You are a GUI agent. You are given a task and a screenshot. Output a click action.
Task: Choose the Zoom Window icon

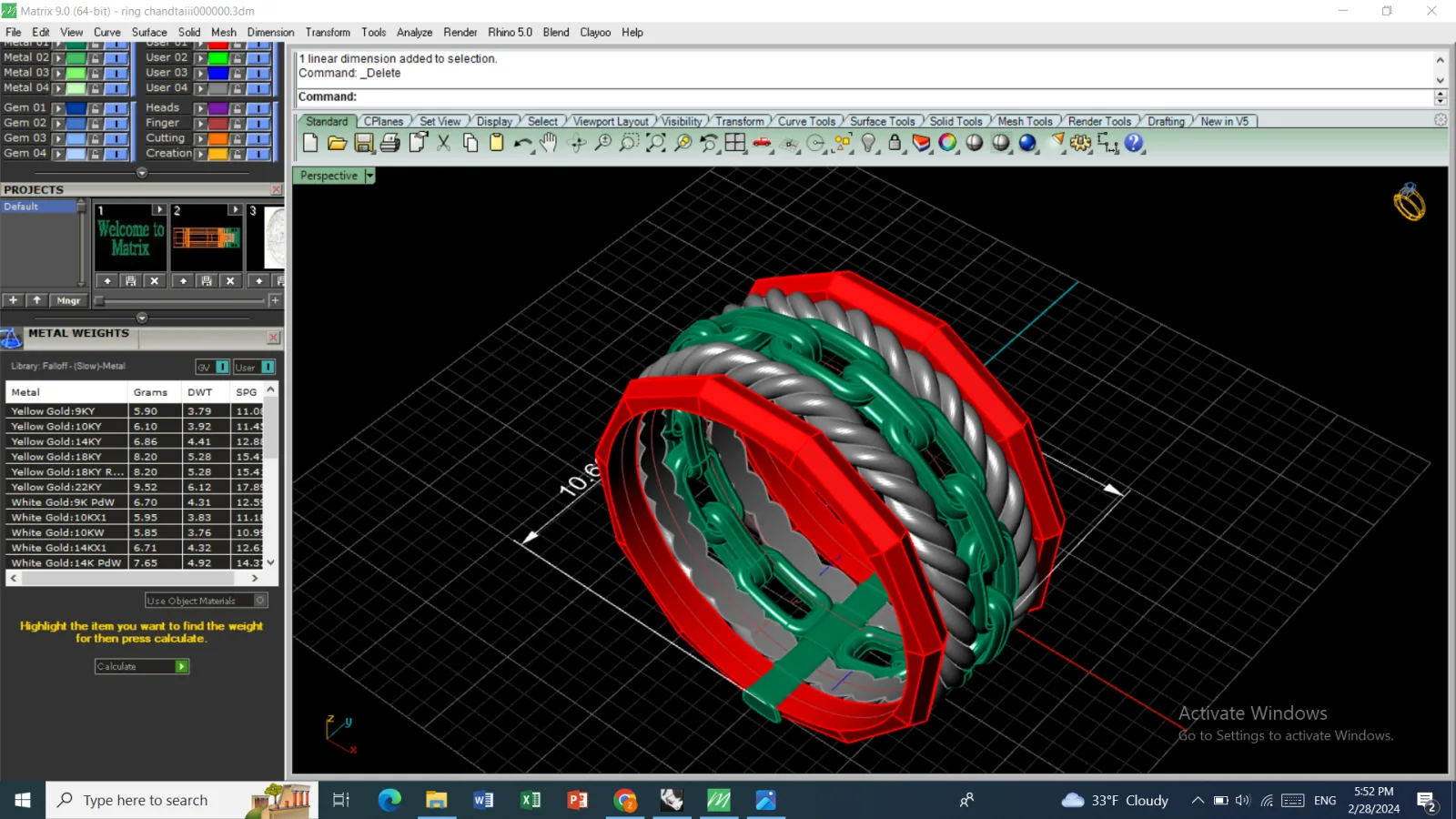coord(629,143)
